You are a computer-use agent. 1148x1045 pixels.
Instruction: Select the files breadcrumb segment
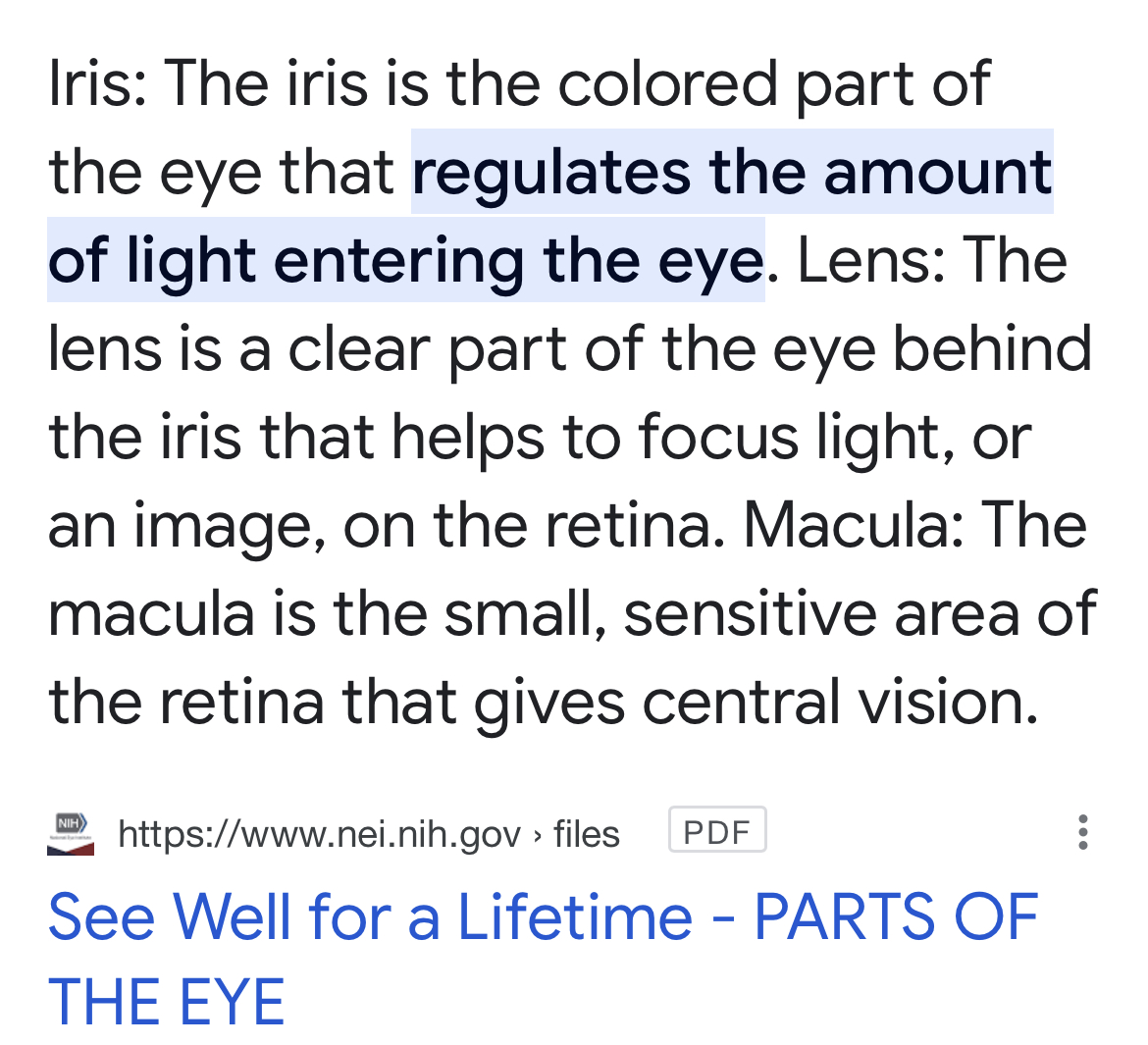point(587,834)
